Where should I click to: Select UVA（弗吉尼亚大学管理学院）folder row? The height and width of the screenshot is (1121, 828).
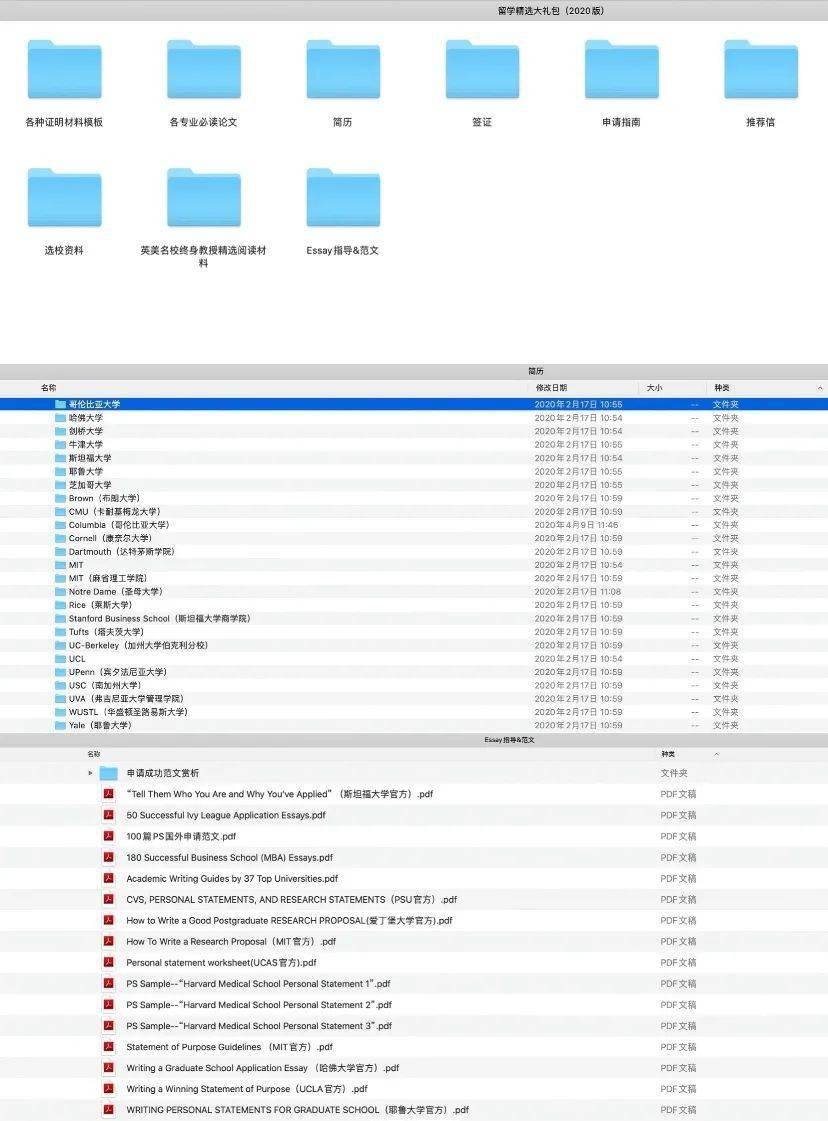point(414,698)
